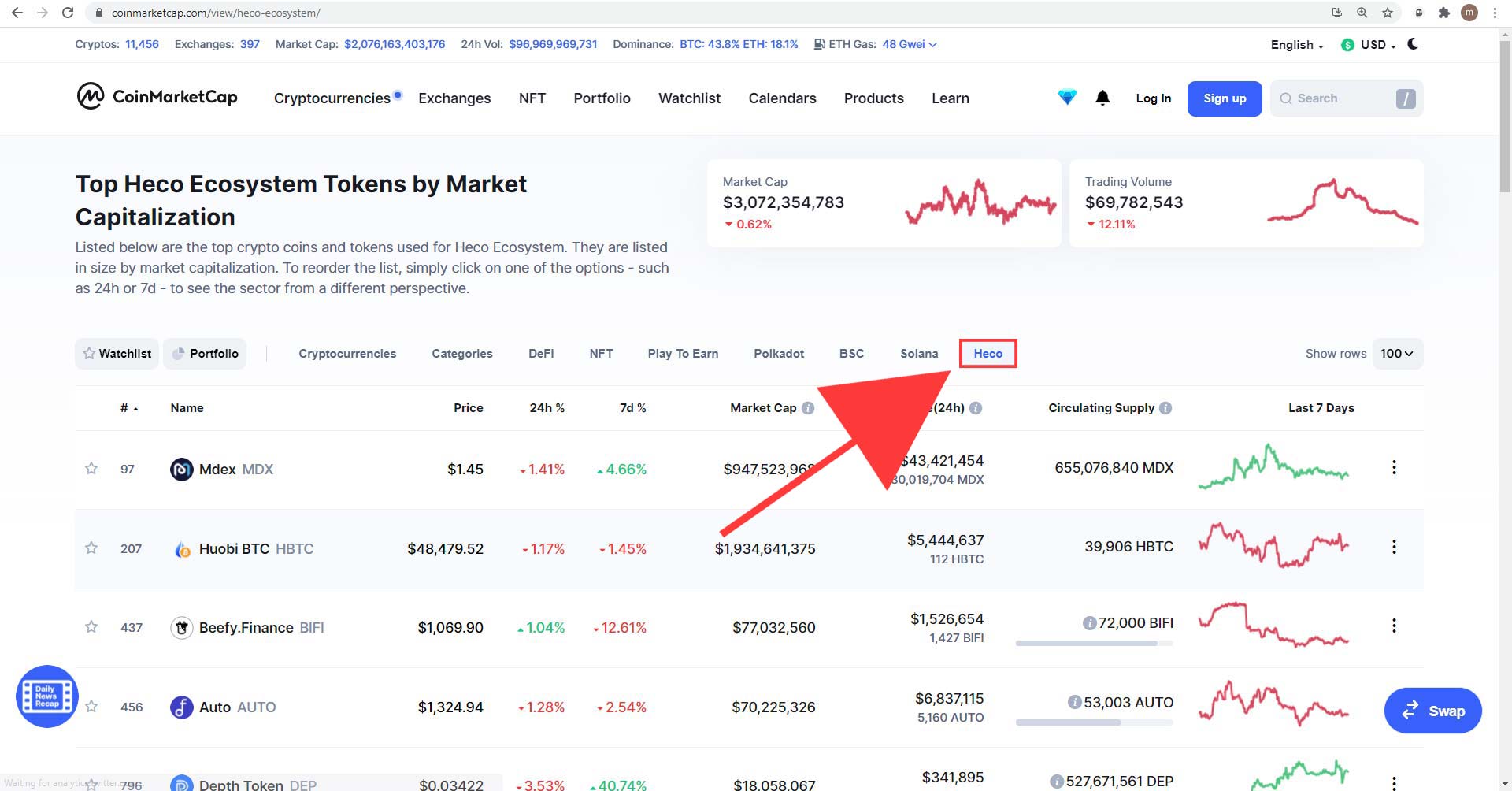This screenshot has width=1512, height=791.
Task: Star Auto AUTO to add to watchlist
Action: [x=91, y=706]
